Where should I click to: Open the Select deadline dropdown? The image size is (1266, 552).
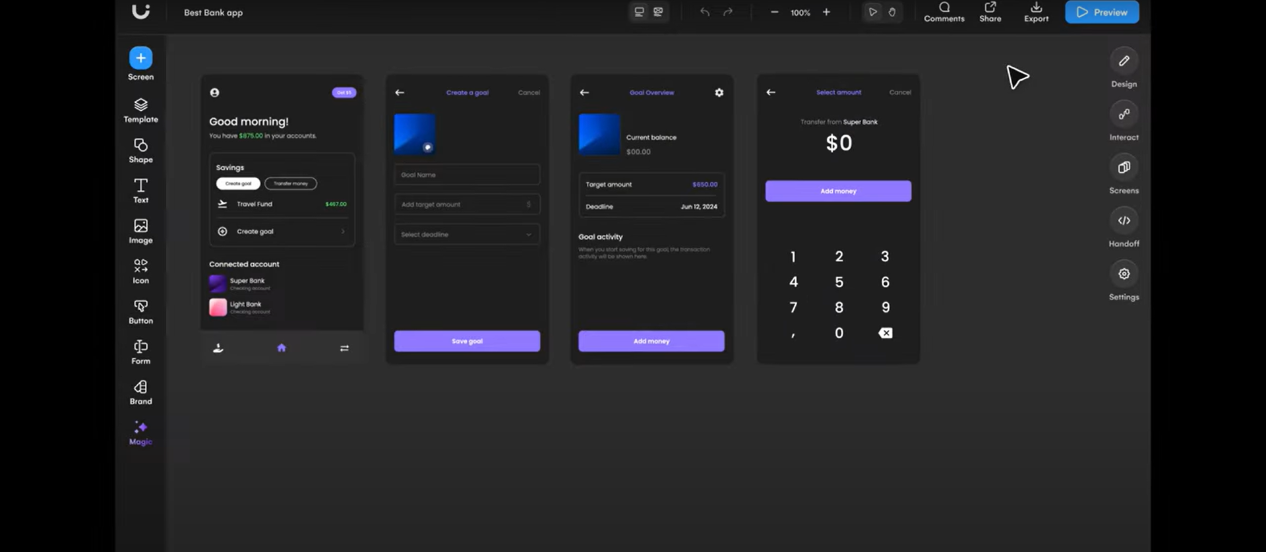pos(467,234)
